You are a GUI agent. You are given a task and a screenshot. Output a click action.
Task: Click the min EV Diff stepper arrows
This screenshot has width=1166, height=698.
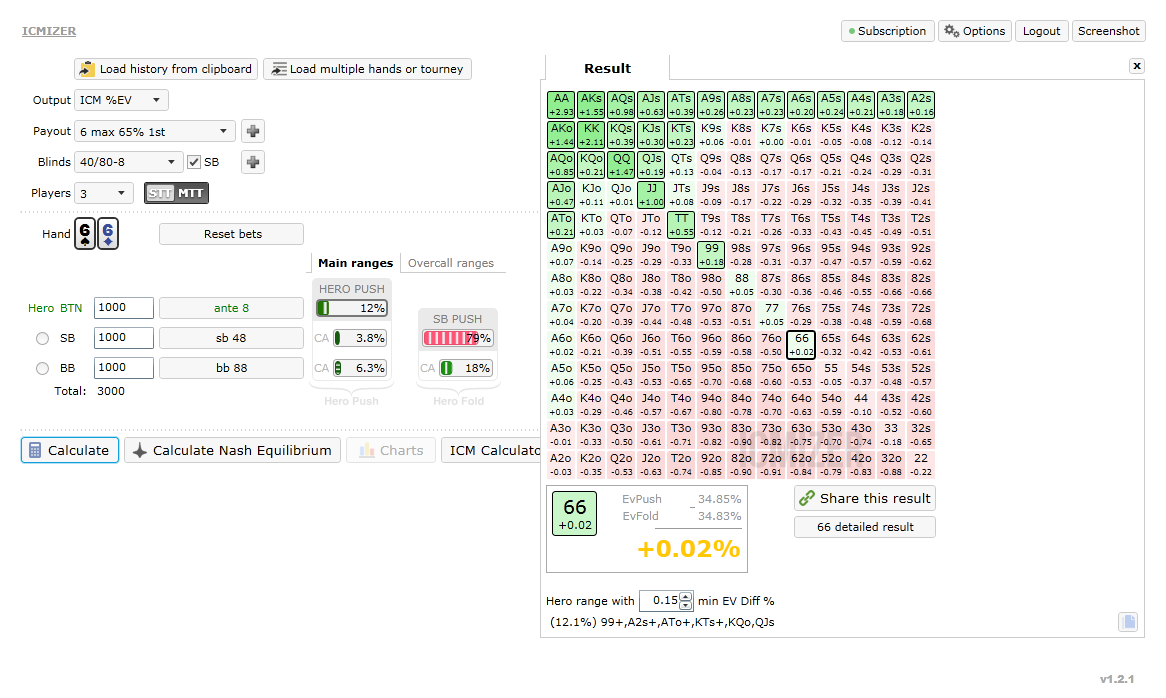pos(686,601)
